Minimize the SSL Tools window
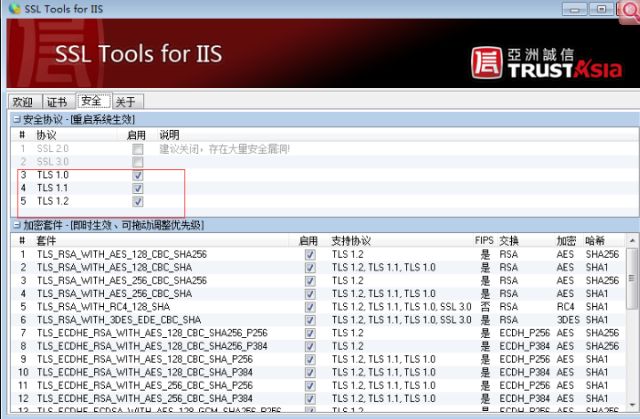640x419 pixels. pyautogui.click(x=575, y=9)
